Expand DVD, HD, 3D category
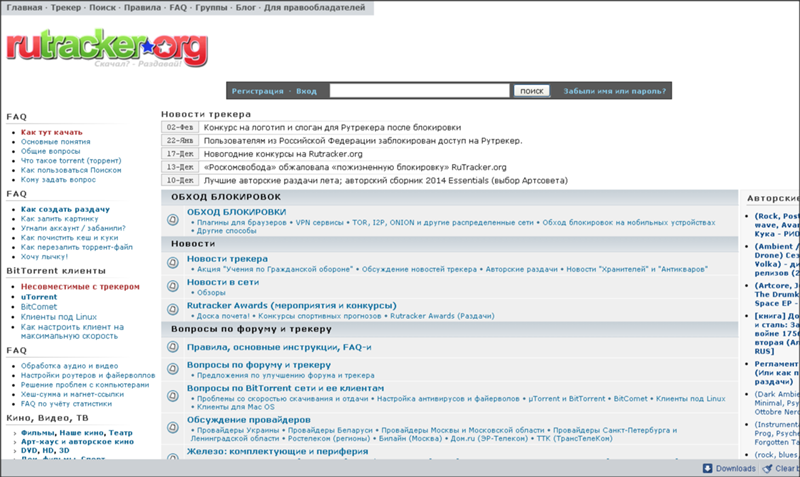 (x=45, y=450)
